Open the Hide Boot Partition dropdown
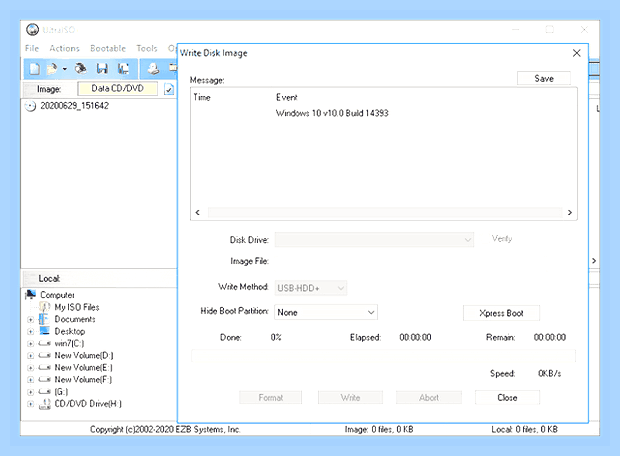Image resolution: width=620 pixels, height=456 pixels. [x=326, y=312]
